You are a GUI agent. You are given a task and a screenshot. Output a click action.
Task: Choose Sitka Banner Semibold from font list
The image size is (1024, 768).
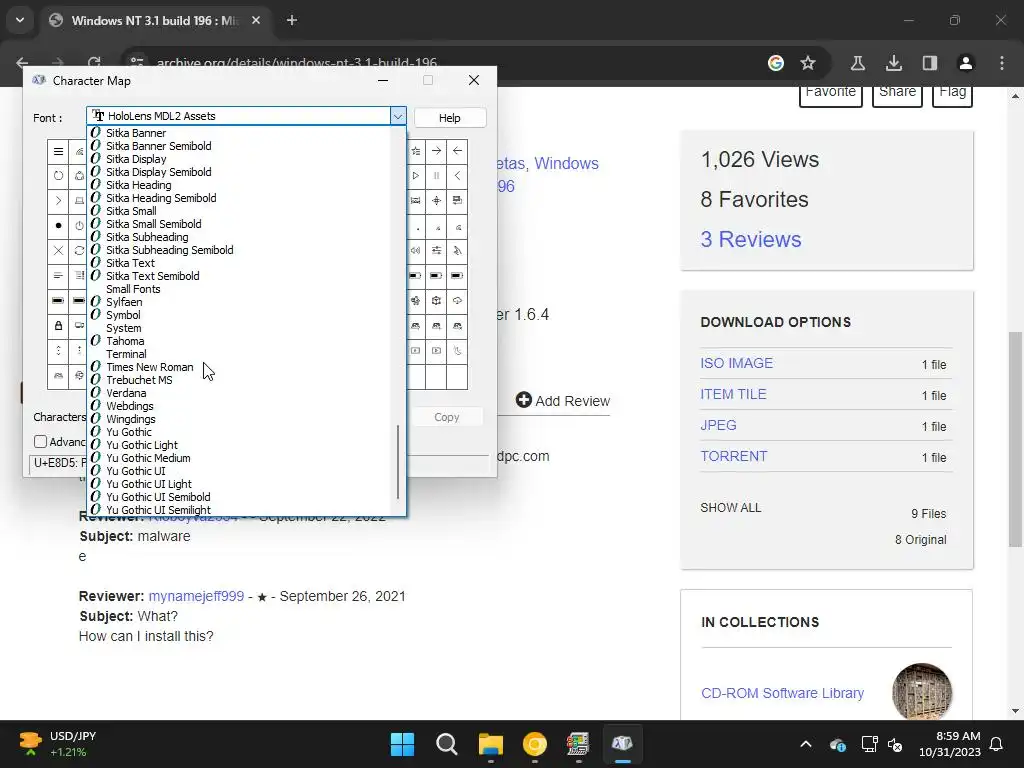pyautogui.click(x=159, y=146)
